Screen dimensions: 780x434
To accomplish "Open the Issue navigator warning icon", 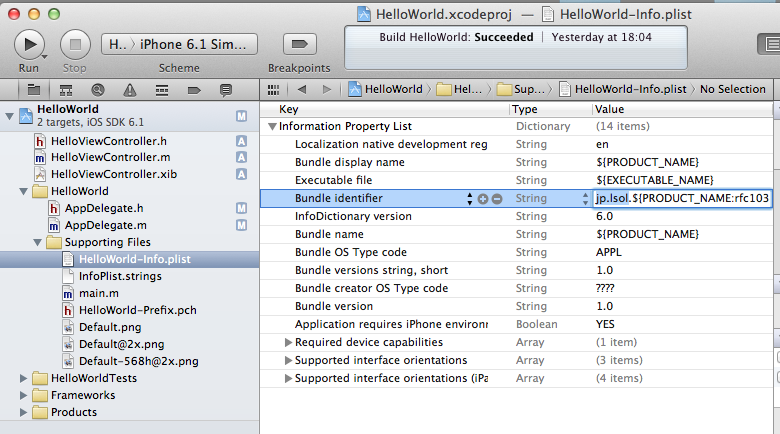I will click(130, 90).
